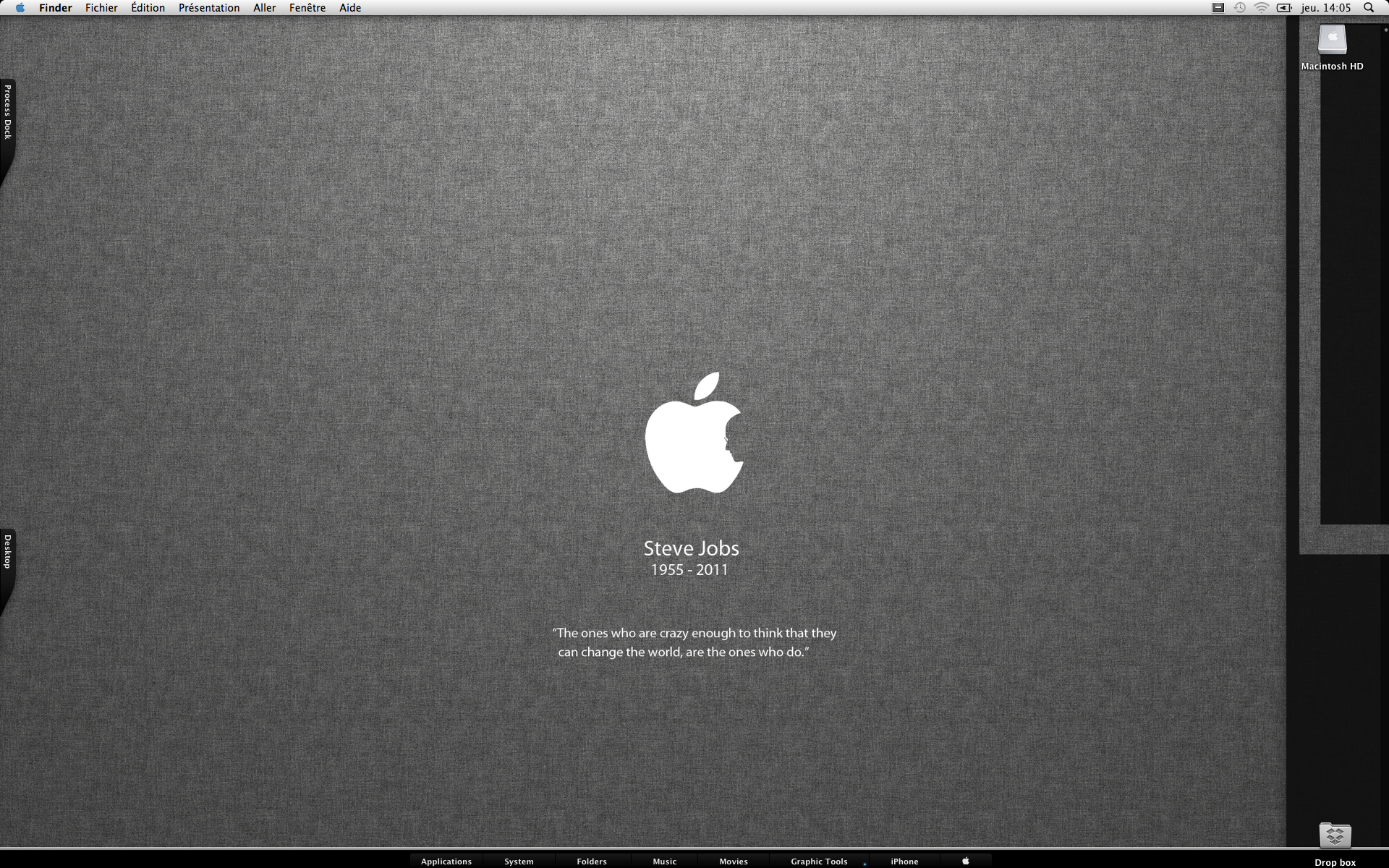Viewport: 1389px width, 868px height.
Task: Open the Fenêtre menu
Action: tap(307, 8)
